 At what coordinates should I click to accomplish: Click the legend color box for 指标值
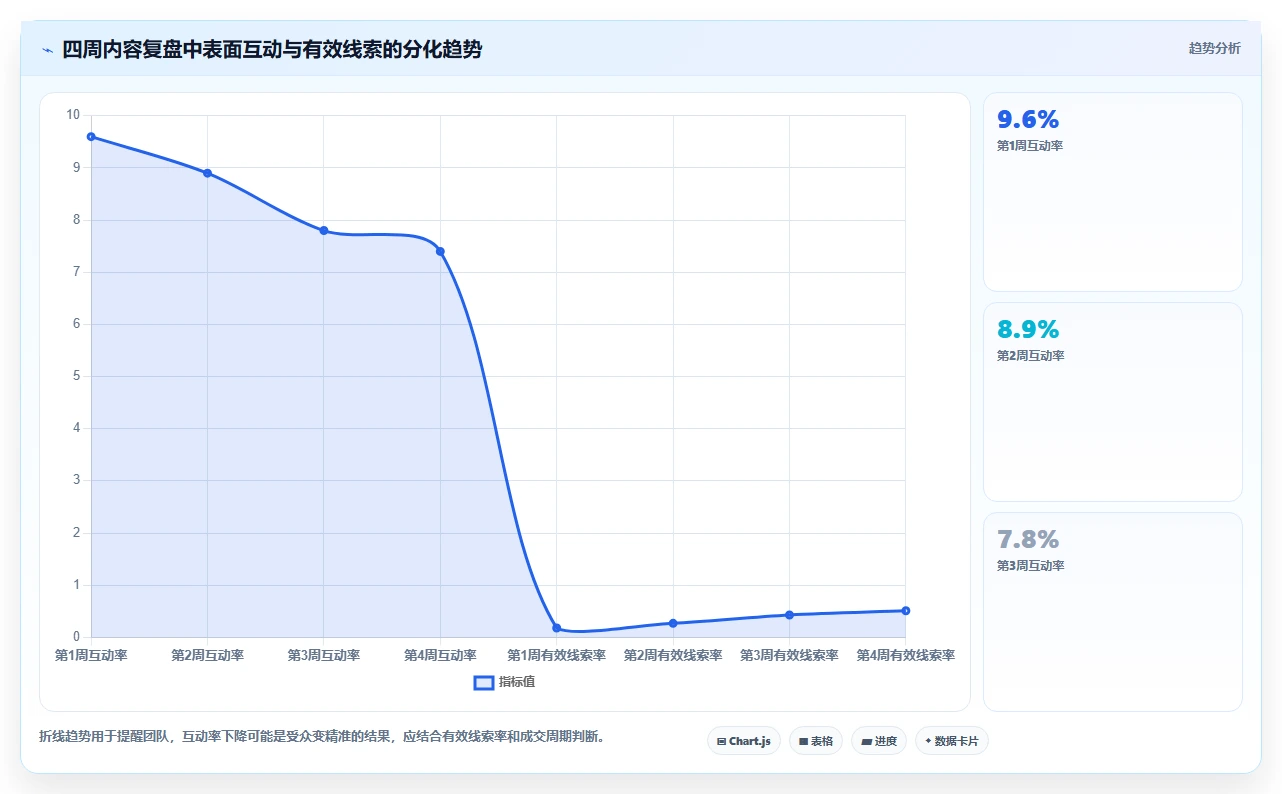coord(483,682)
